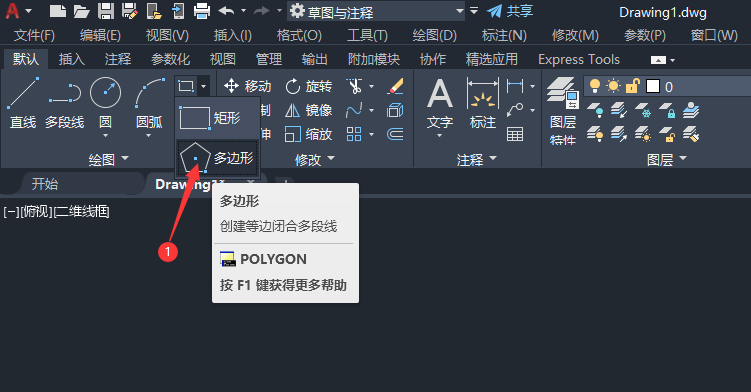Open the 草图与注释 workspace dropdown
751x392 pixels.
click(376, 11)
